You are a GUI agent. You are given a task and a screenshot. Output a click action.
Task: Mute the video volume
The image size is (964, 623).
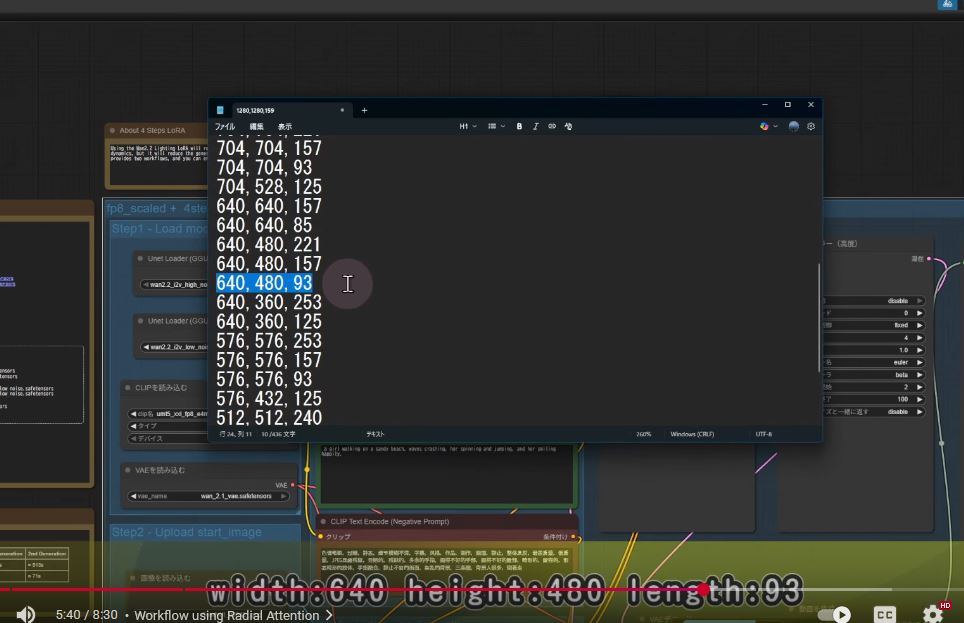tap(25, 614)
